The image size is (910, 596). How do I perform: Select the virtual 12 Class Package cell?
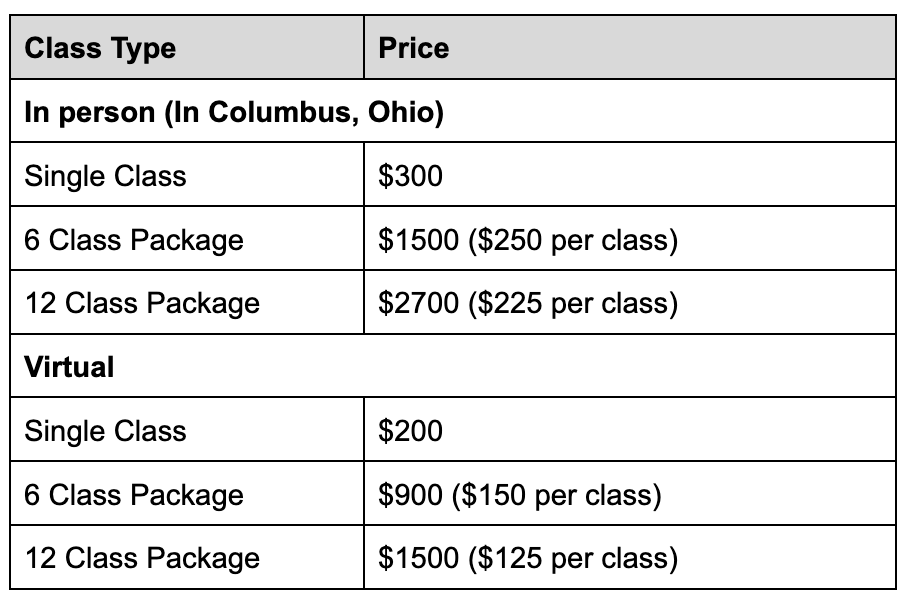pos(187,558)
